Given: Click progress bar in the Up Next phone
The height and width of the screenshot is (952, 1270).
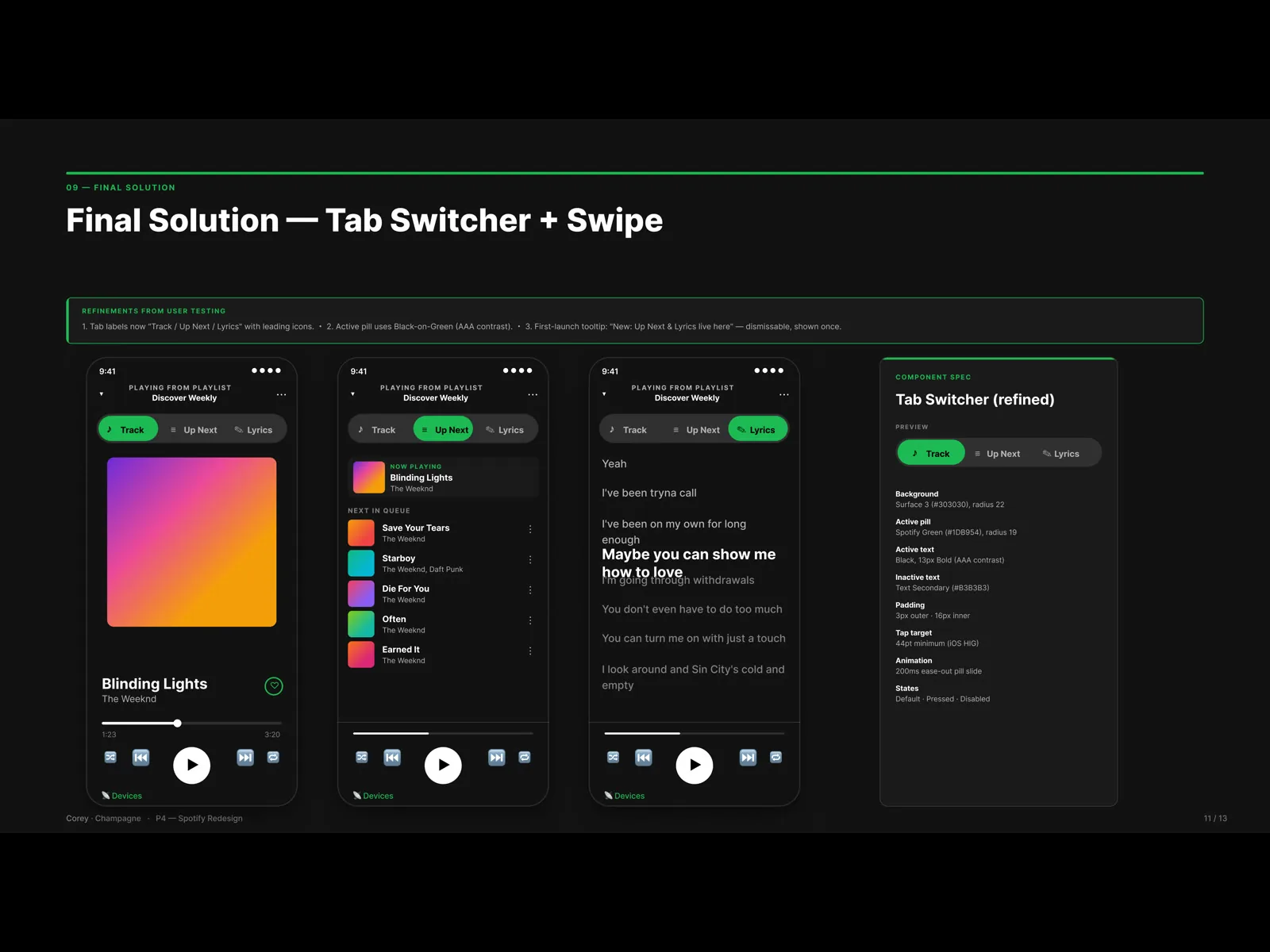Looking at the screenshot, I should [443, 733].
